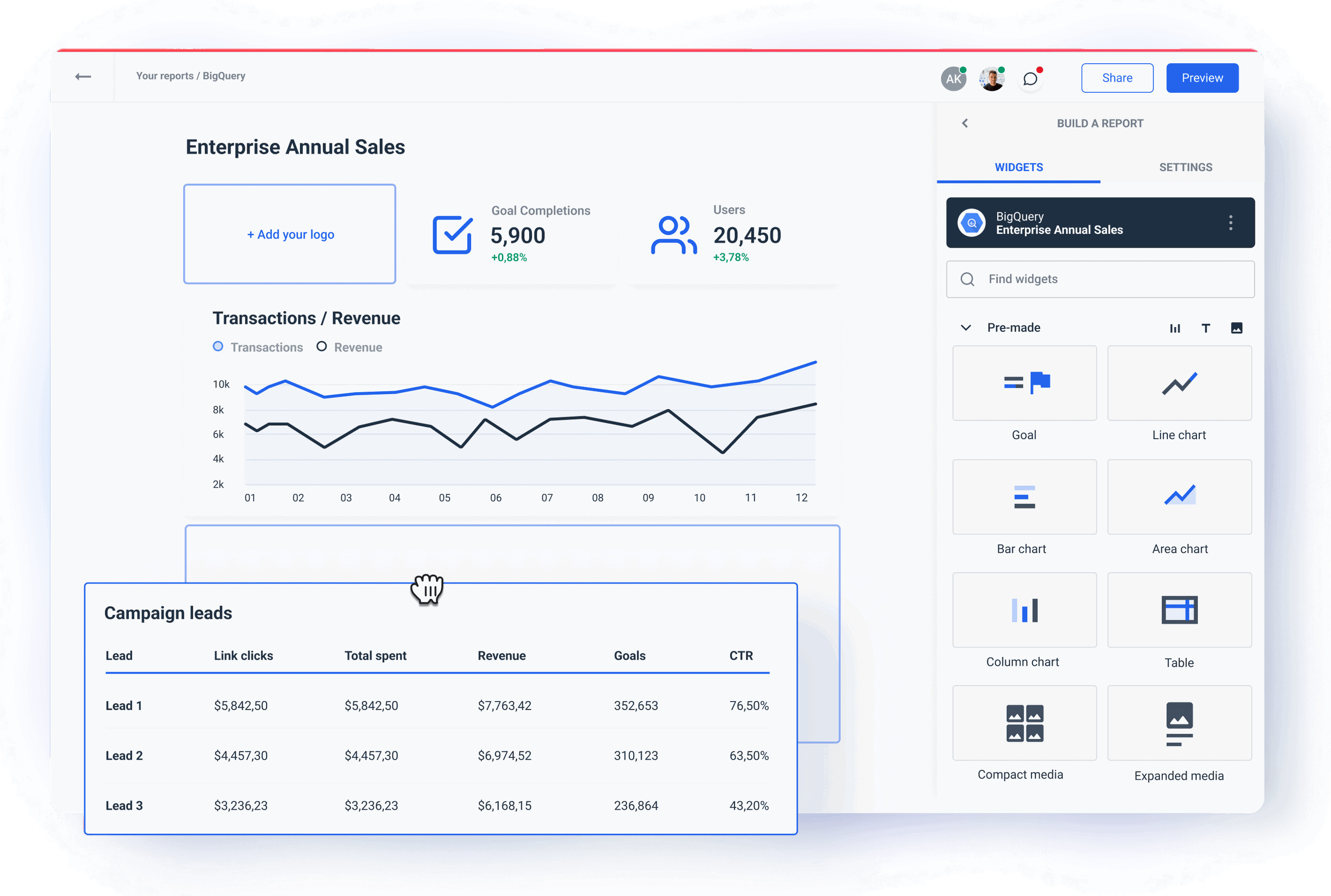The height and width of the screenshot is (896, 1331).
Task: Filter widgets by text T icon
Action: [1206, 328]
